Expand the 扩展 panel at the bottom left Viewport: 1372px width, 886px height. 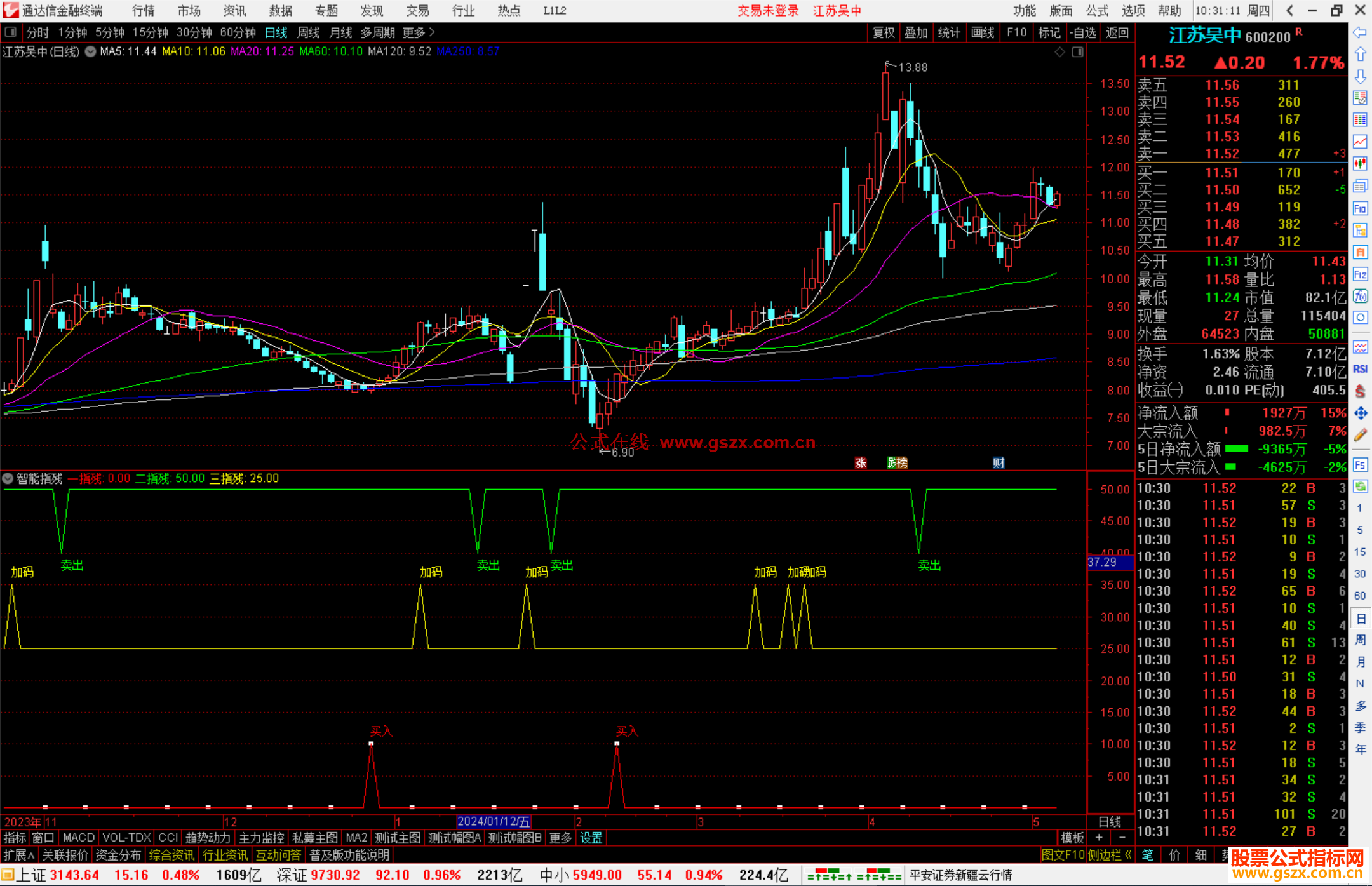19,855
